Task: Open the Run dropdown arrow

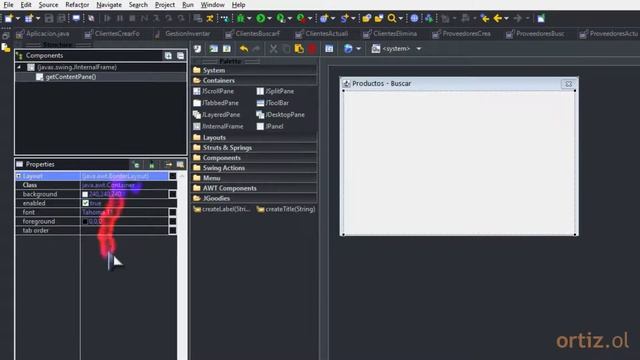Action: pos(269,18)
